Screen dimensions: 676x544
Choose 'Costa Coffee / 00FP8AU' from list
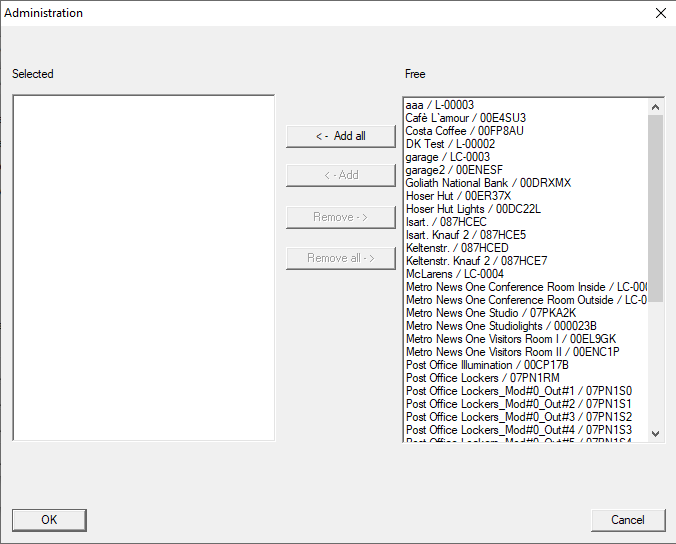(464, 131)
